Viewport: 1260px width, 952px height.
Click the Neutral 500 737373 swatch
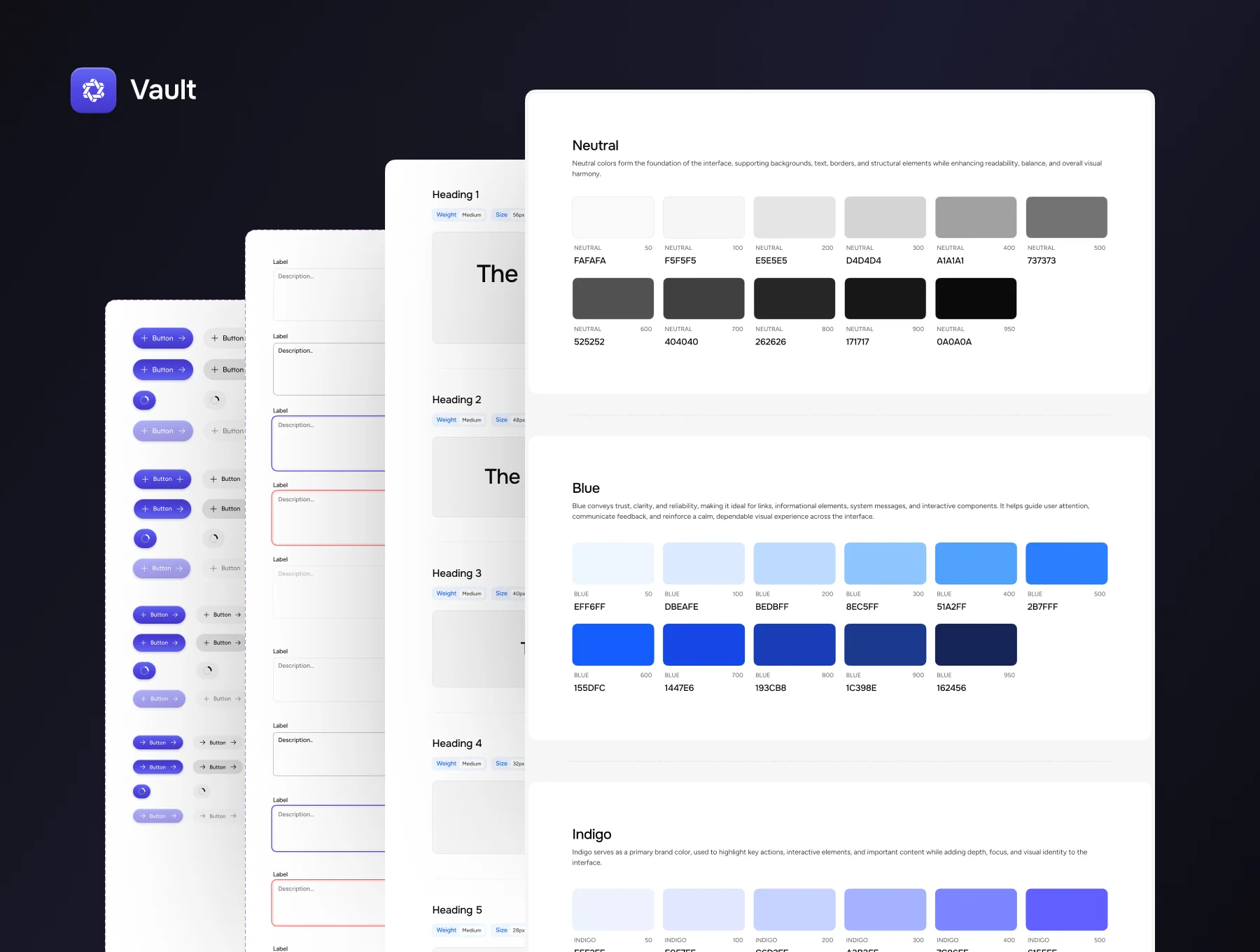tap(1067, 217)
